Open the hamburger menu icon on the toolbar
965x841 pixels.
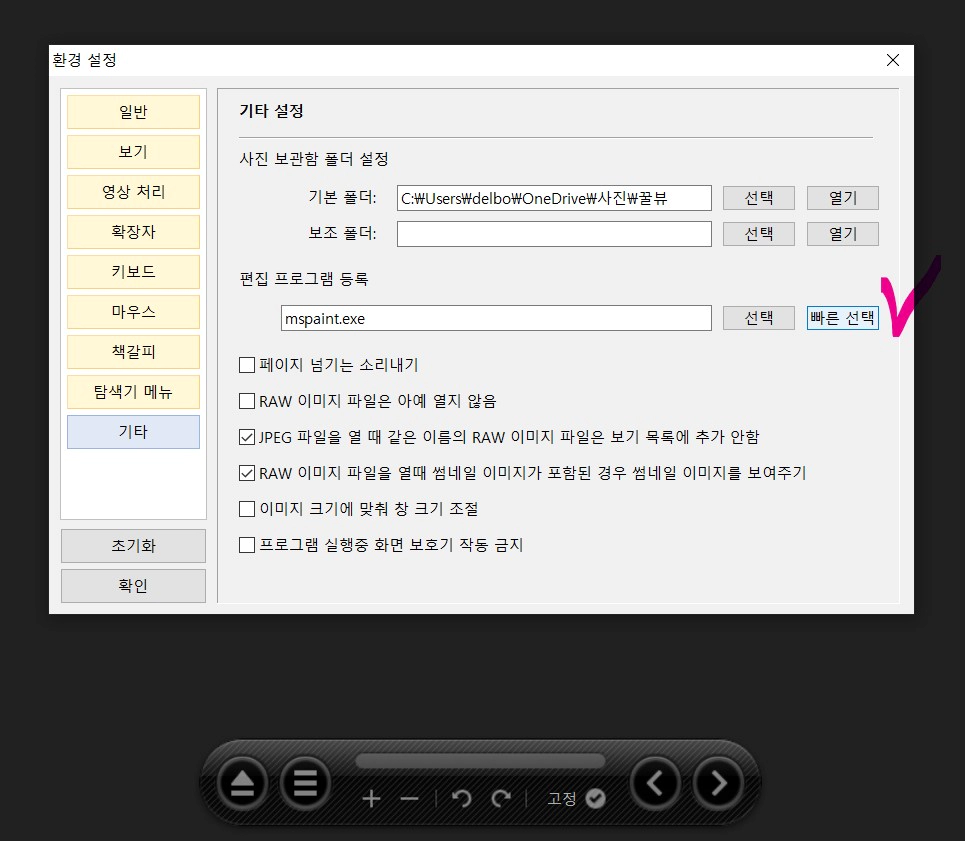coord(305,783)
